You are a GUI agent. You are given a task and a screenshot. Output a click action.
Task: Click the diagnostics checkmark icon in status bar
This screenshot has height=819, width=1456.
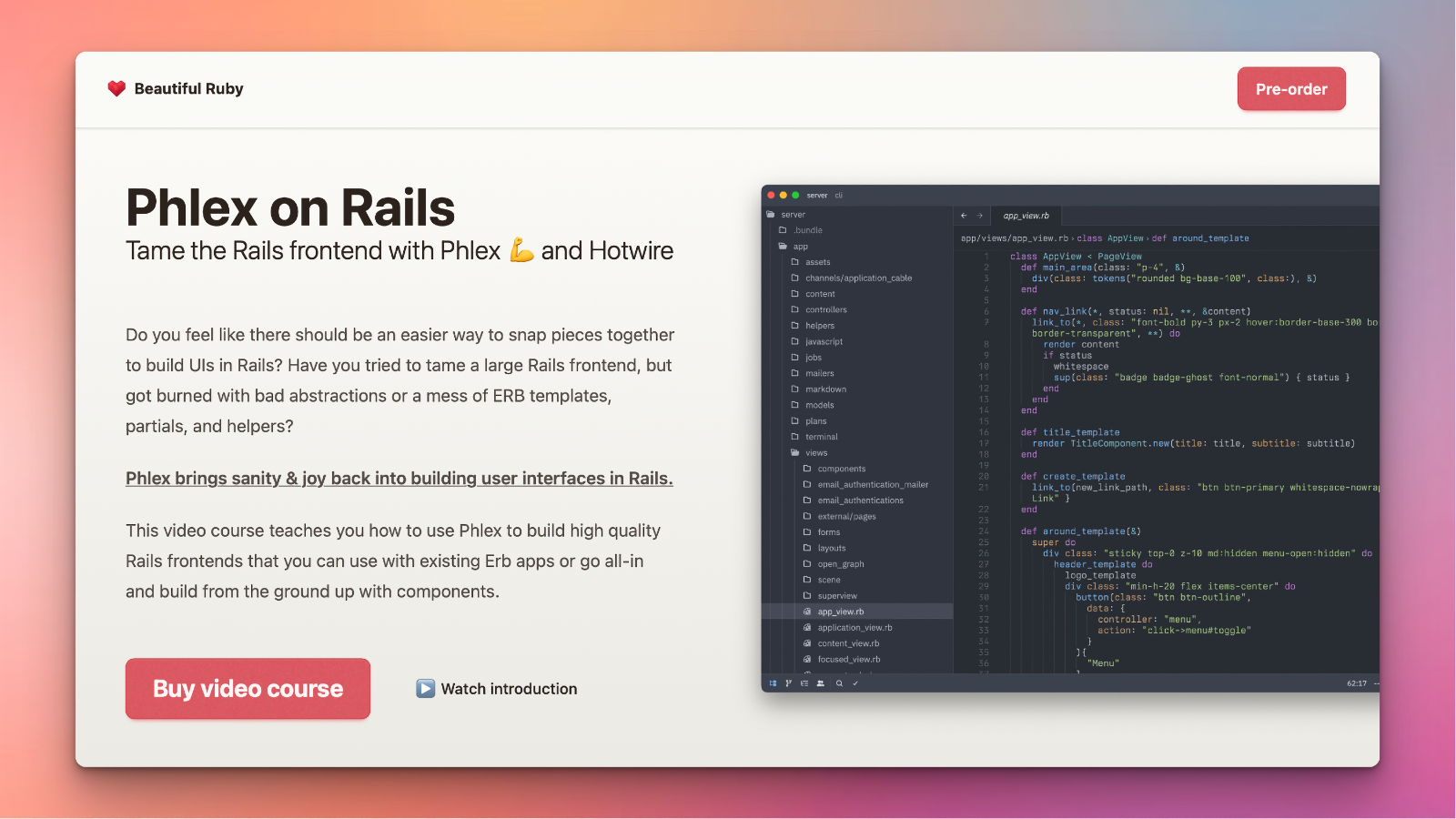[855, 683]
